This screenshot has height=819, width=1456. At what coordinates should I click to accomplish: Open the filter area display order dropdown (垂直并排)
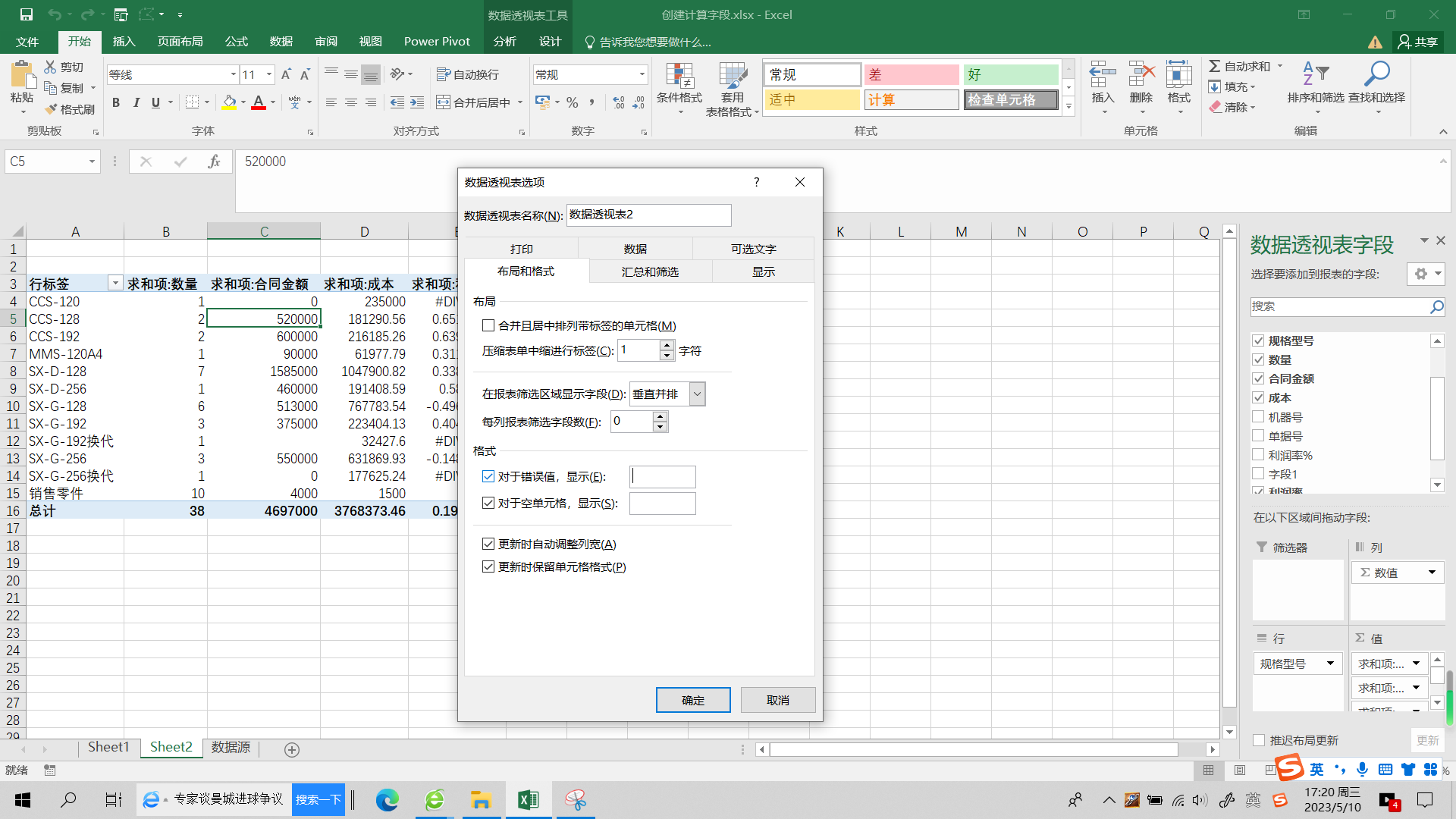(x=698, y=394)
